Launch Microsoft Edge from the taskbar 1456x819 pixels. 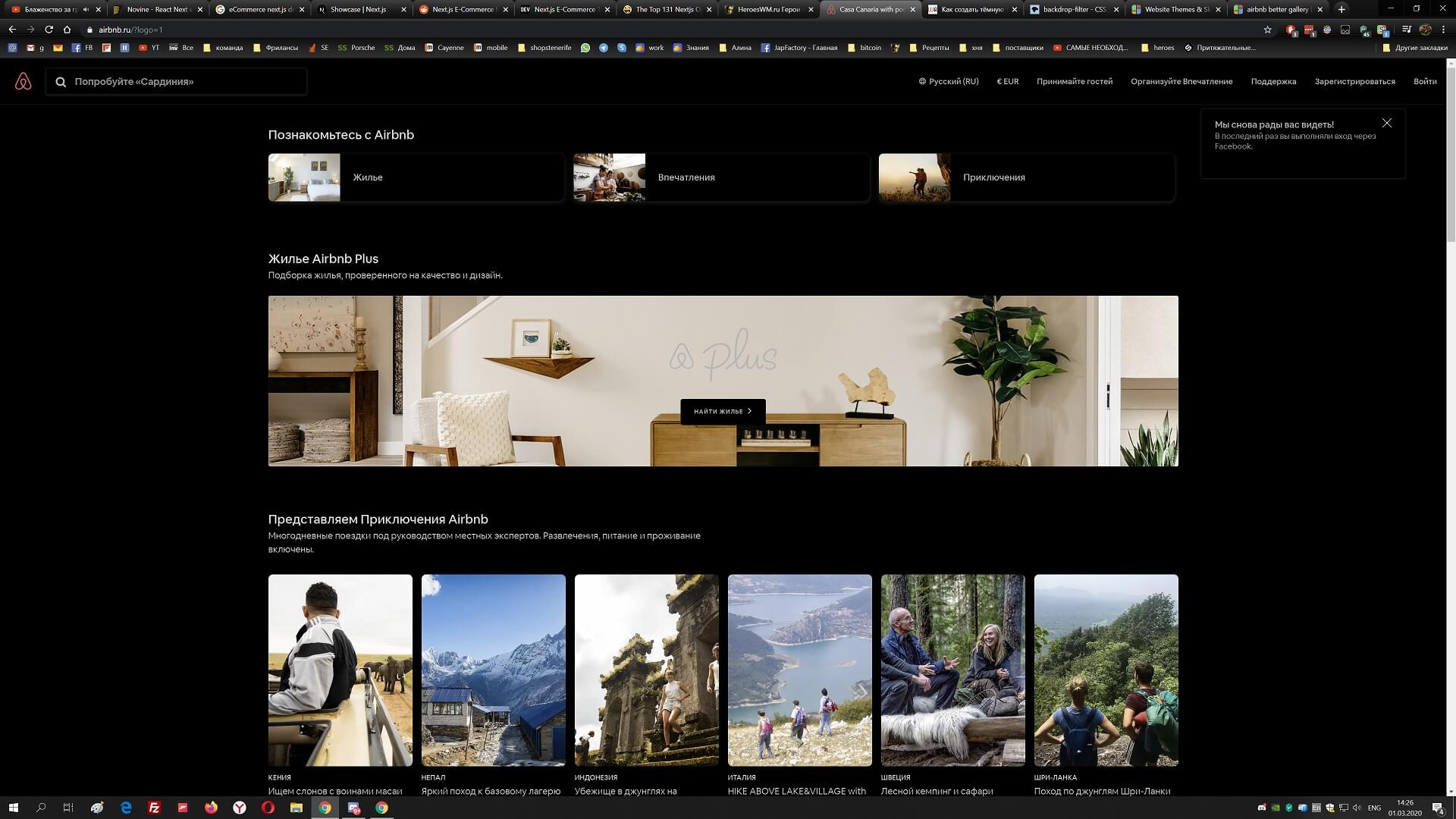click(x=126, y=808)
